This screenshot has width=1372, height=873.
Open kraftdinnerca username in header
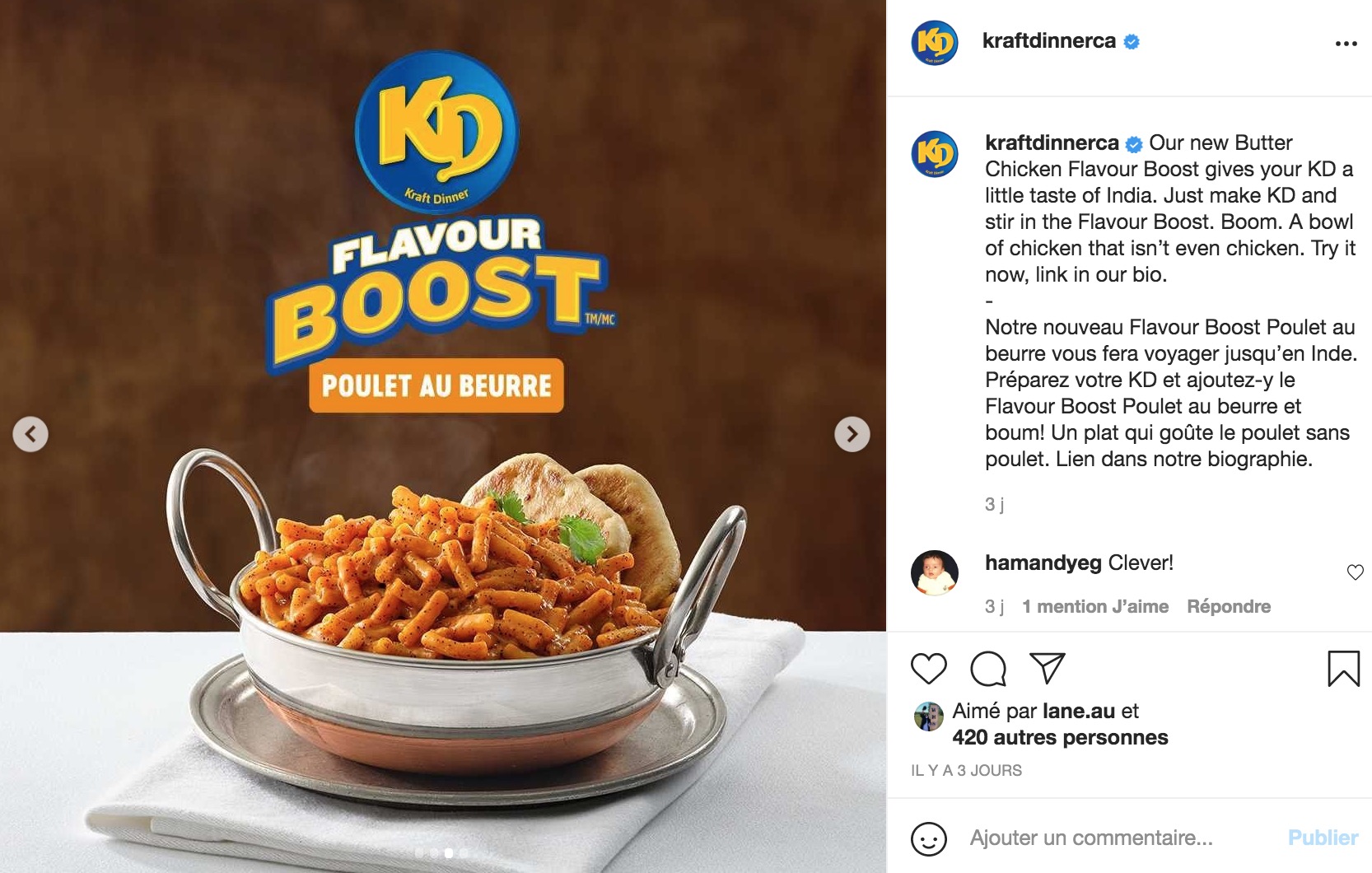pos(1049,40)
